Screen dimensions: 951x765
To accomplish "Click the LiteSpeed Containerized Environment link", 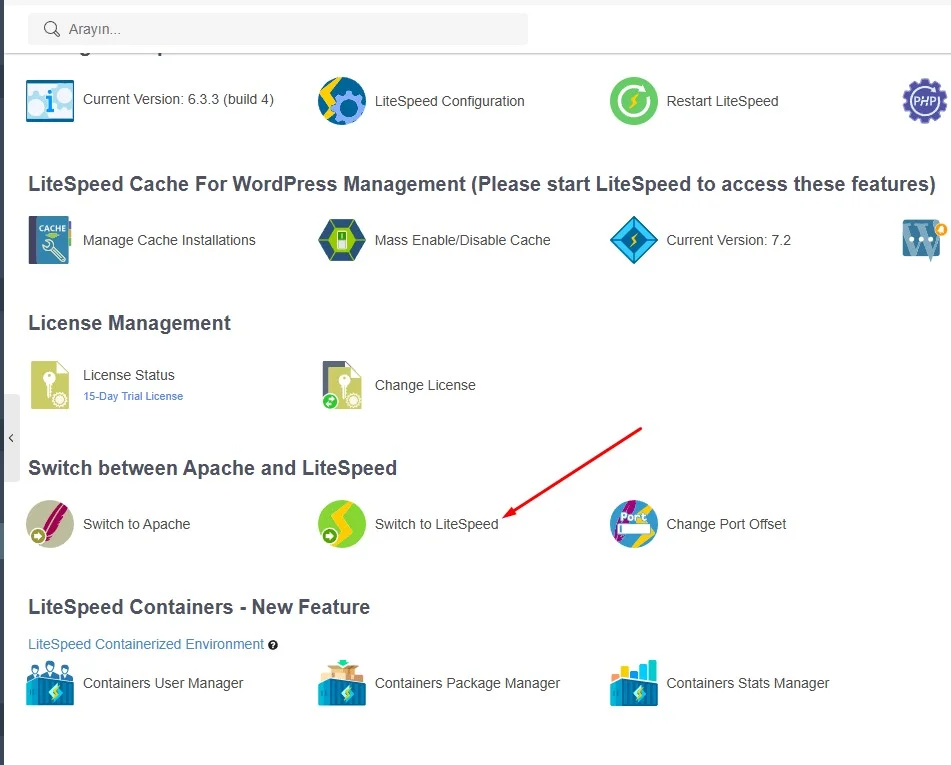I will click(x=146, y=644).
